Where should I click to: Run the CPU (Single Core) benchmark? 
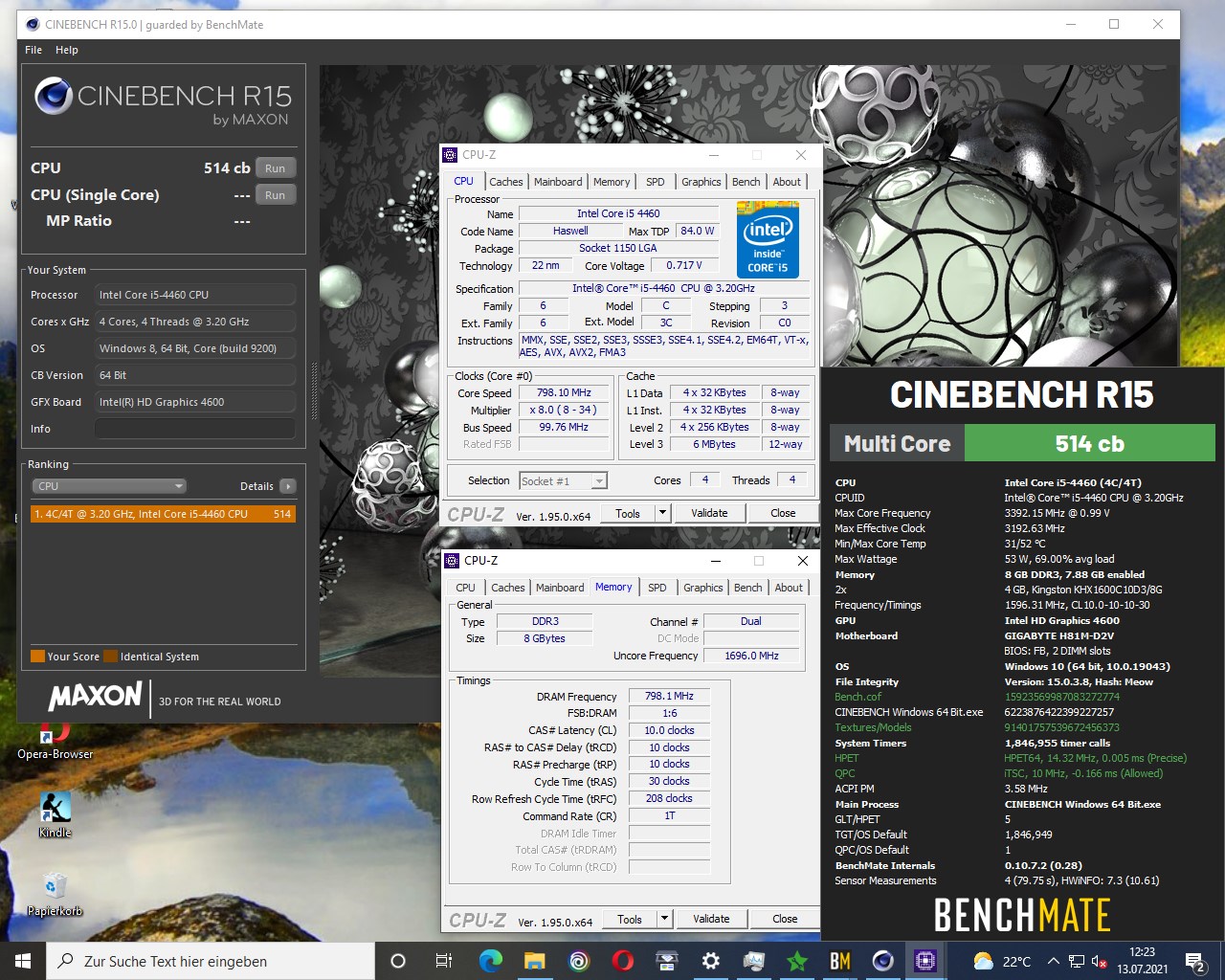coord(276,195)
